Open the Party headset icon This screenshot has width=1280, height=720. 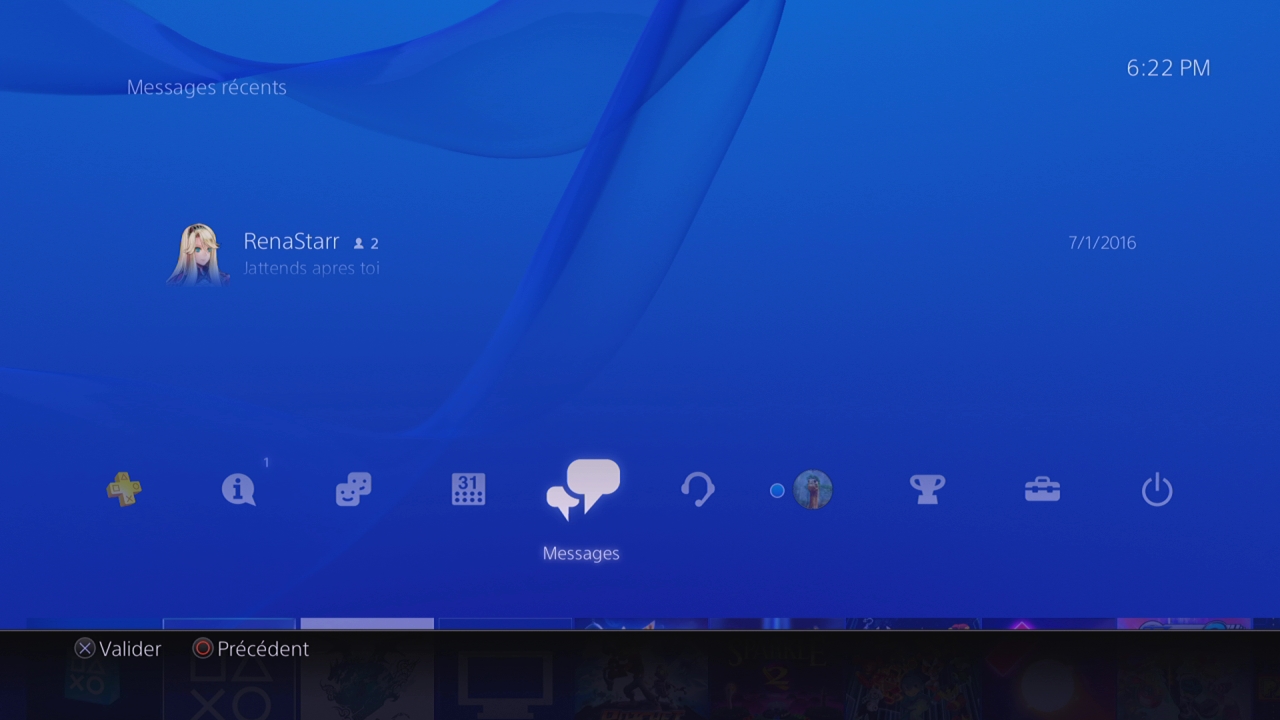click(x=697, y=490)
